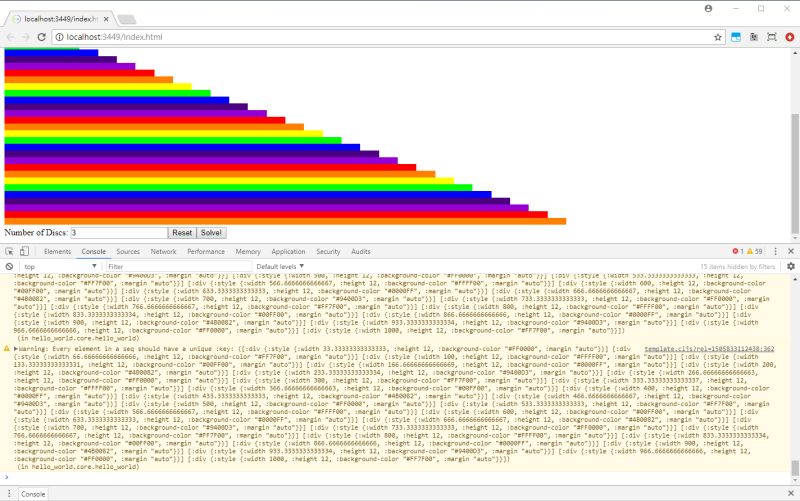This screenshot has width=800, height=501.
Task: Click the console output vertical scrollbar thumb
Action: [x=795, y=468]
